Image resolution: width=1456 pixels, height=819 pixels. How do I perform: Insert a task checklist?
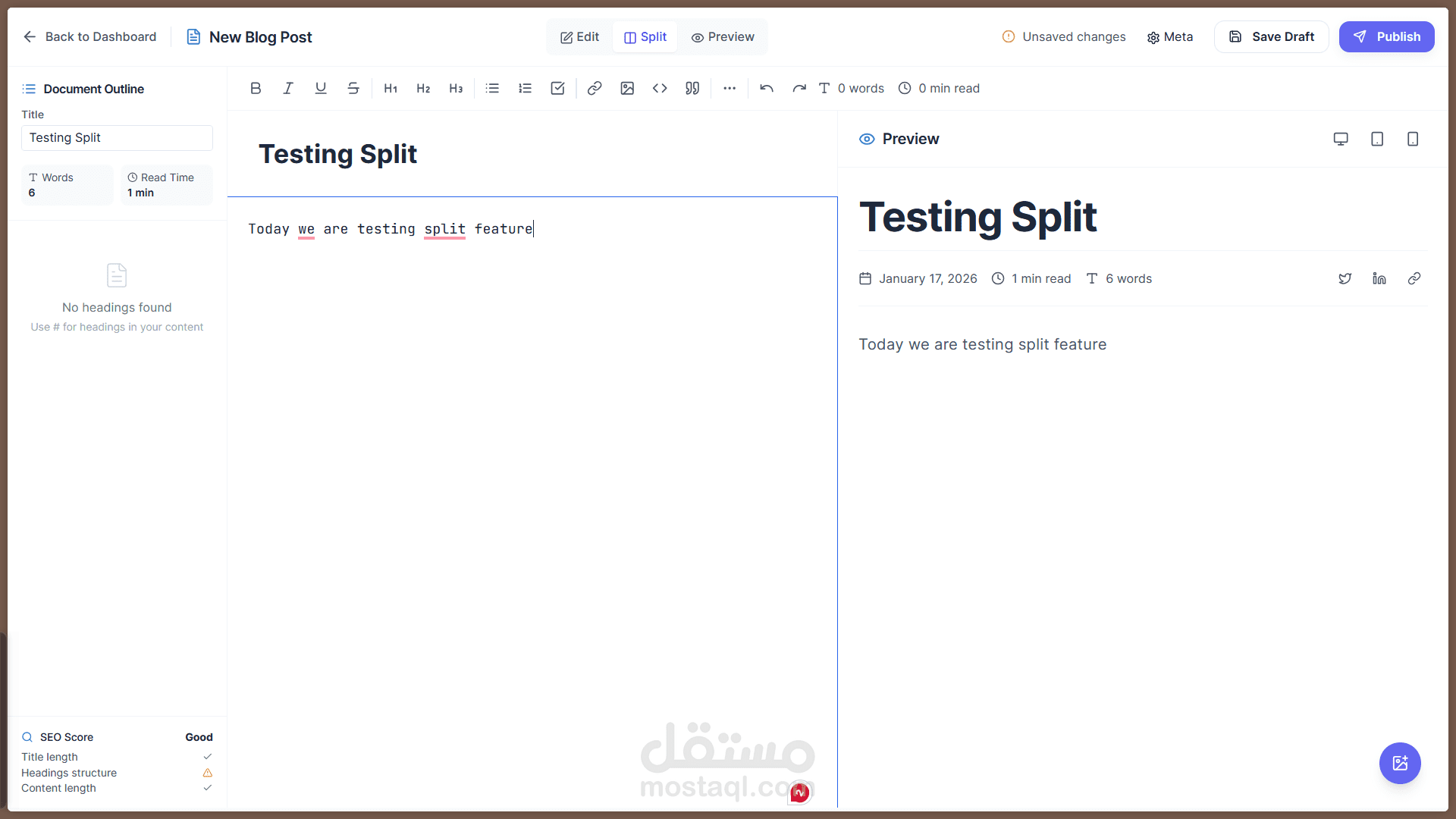[557, 88]
